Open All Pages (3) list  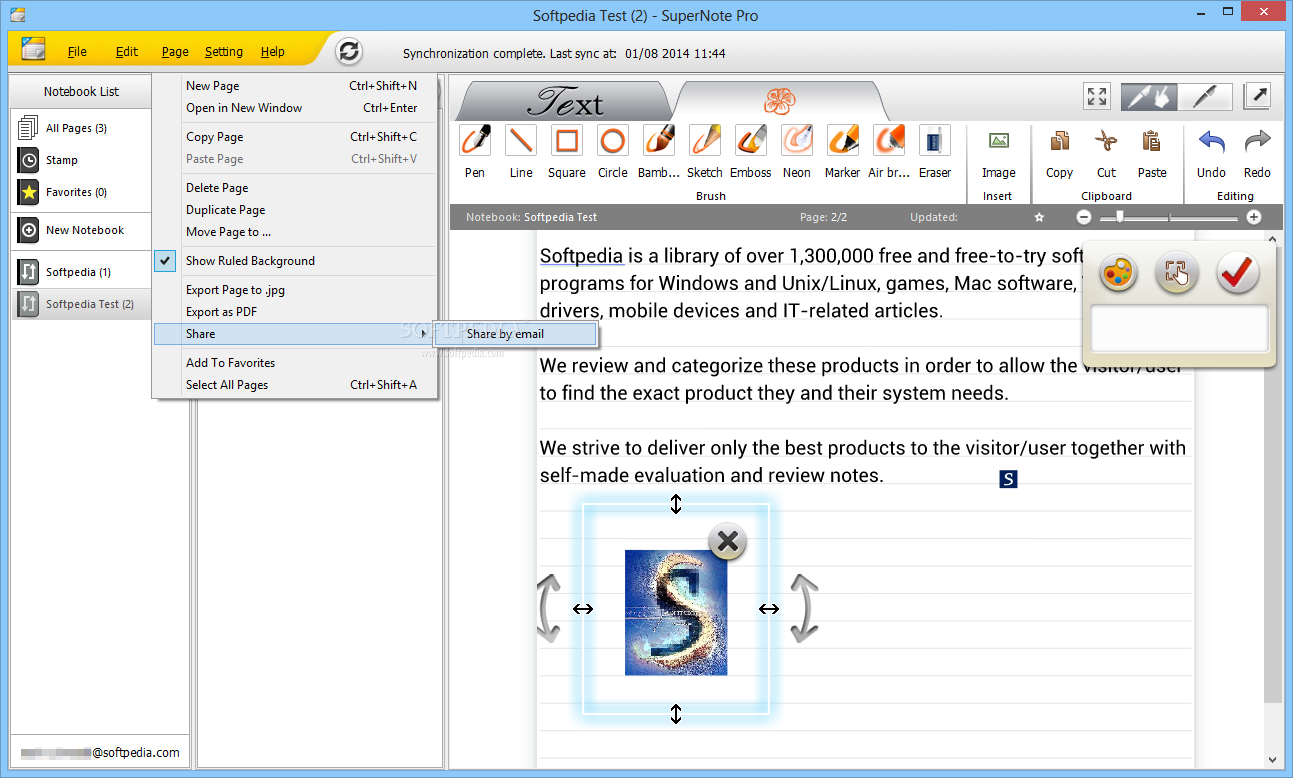82,128
